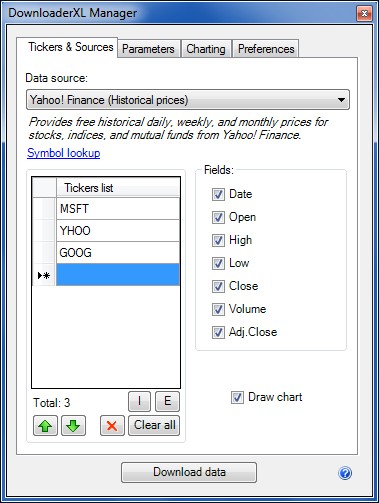Uncheck the Low field checkbox
Image resolution: width=379 pixels, height=503 pixels.
click(218, 263)
